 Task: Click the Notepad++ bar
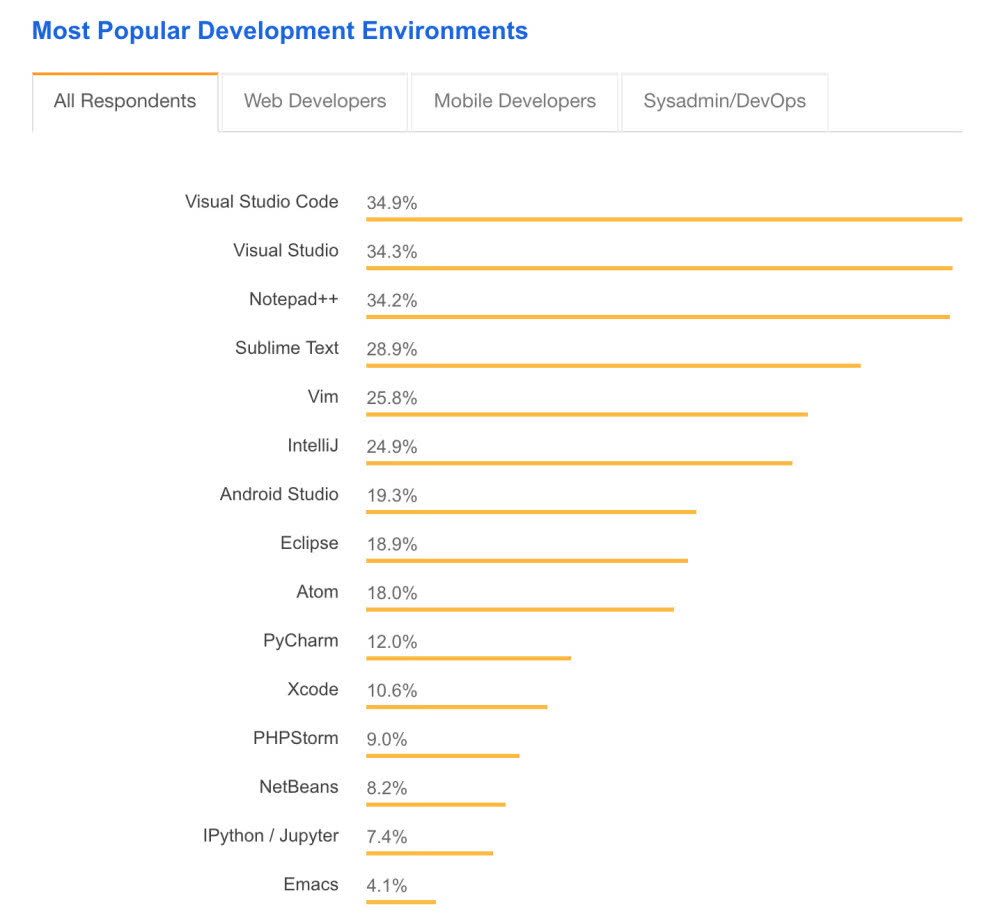tap(658, 317)
